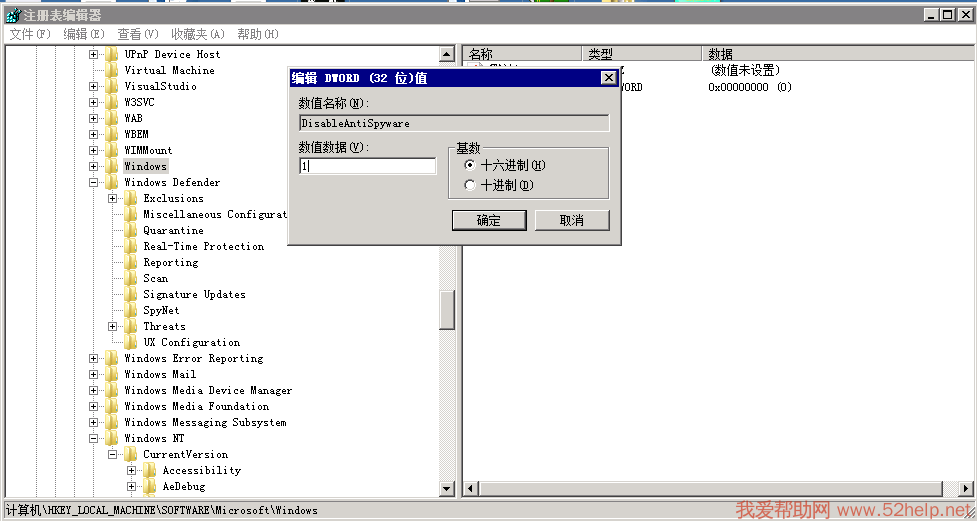
Task: Click the Signature Updates folder icon
Action: tap(131, 295)
